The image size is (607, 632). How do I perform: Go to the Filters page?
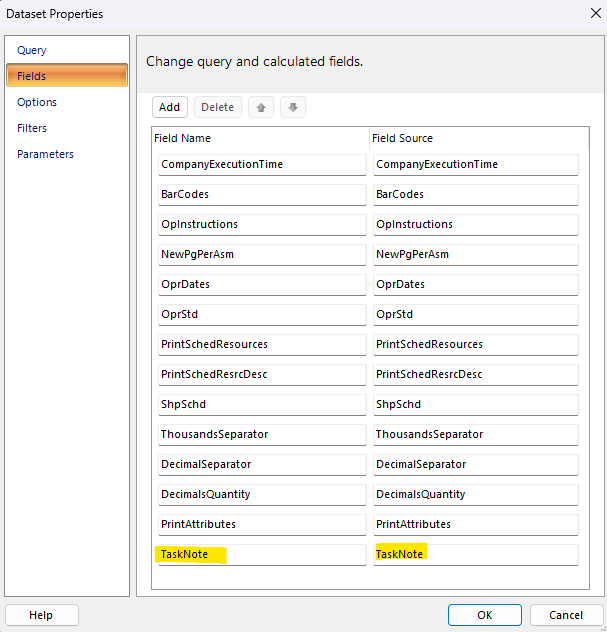[32, 128]
